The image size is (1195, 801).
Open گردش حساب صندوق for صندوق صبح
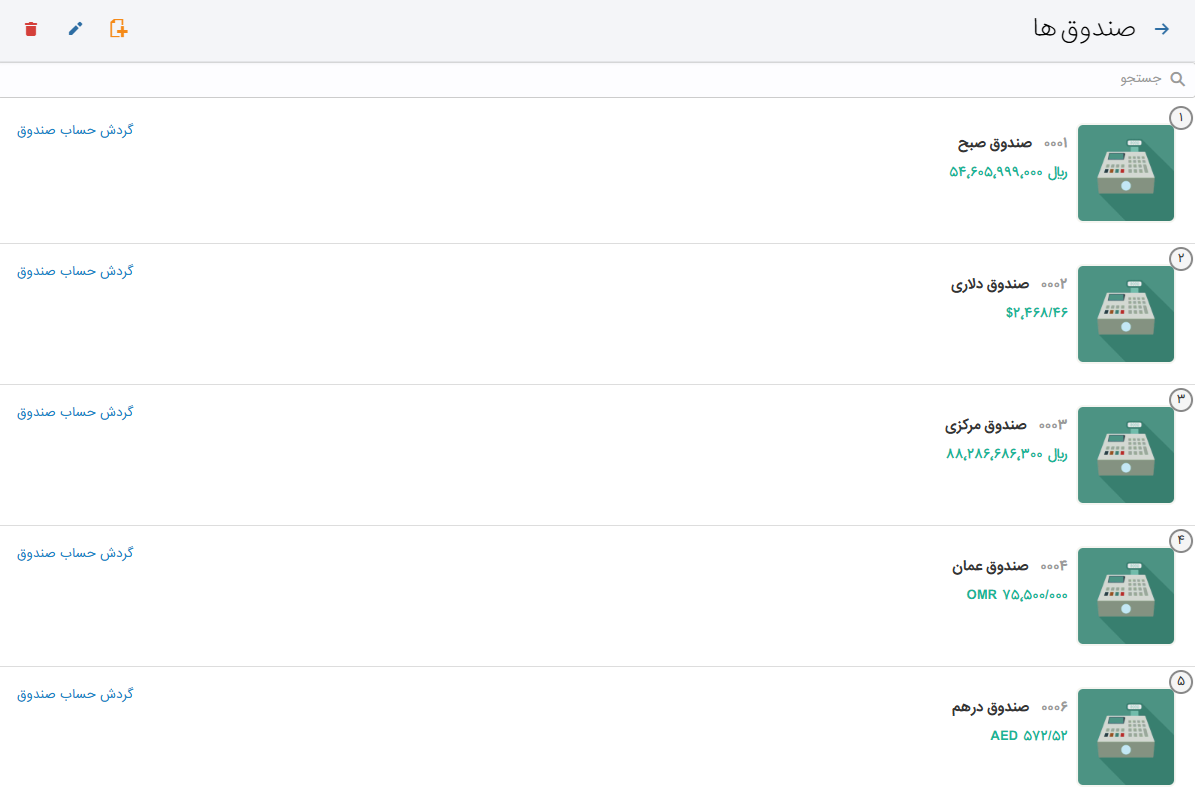click(x=75, y=130)
